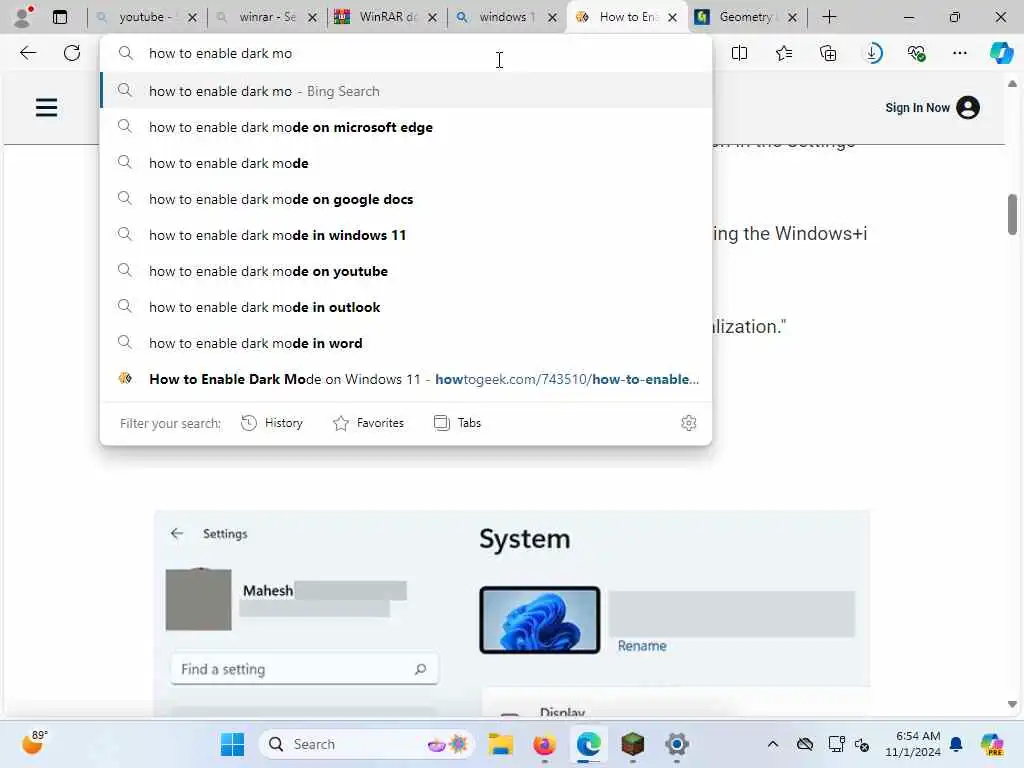This screenshot has height=768, width=1024.
Task: Filter search by History
Action: coord(272,423)
